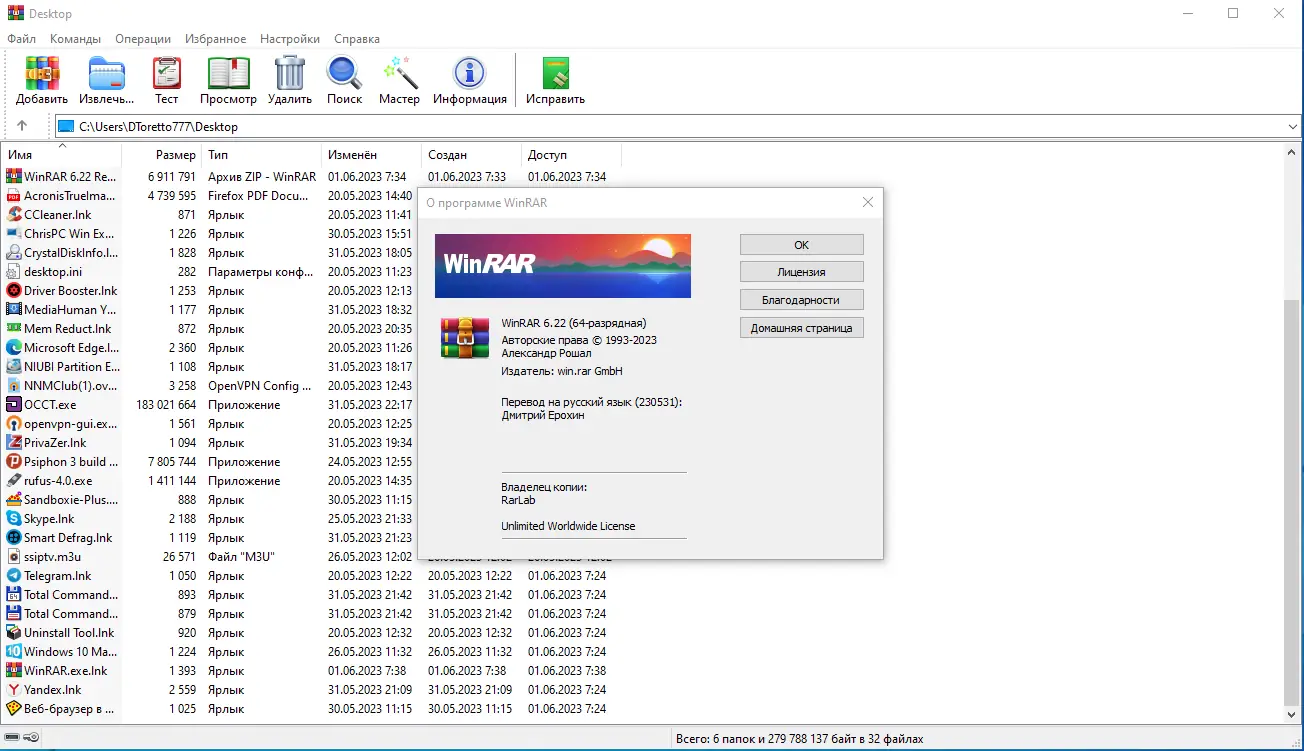This screenshot has height=751, width=1304.
Task: Sort files by the Доступ column header
Action: [x=571, y=155]
